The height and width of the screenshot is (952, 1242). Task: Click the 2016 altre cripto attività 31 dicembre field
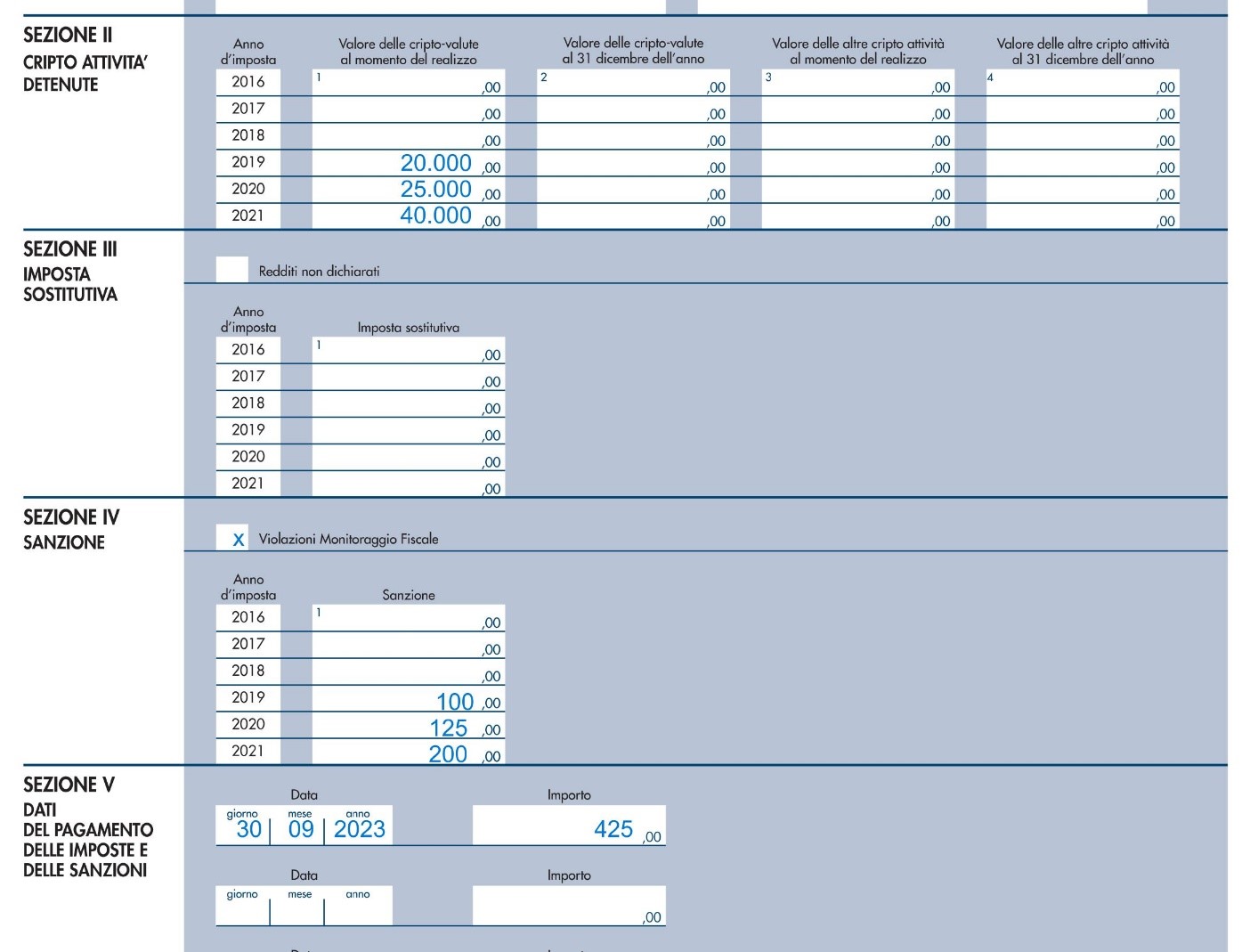tap(1083, 83)
